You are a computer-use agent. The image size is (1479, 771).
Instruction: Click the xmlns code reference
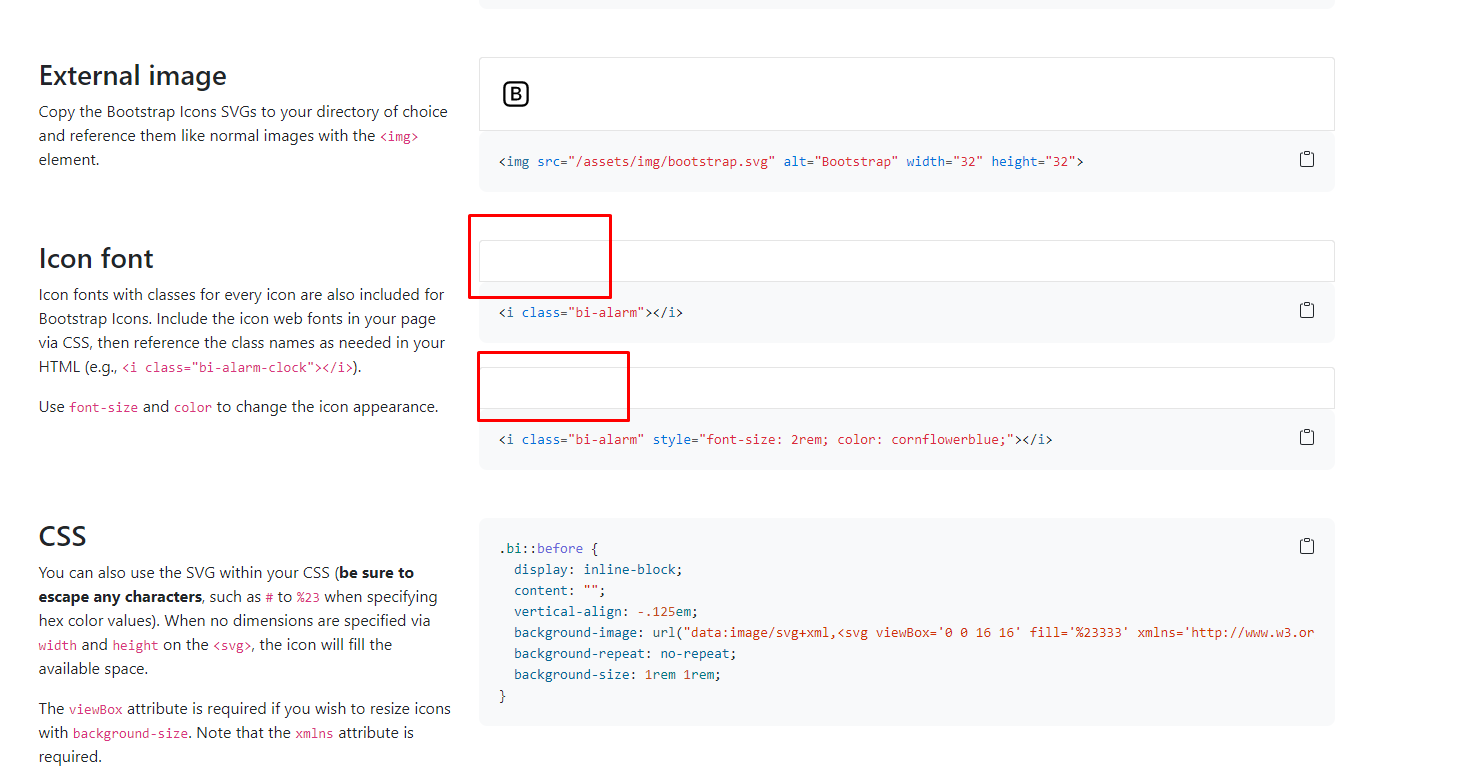(x=314, y=732)
